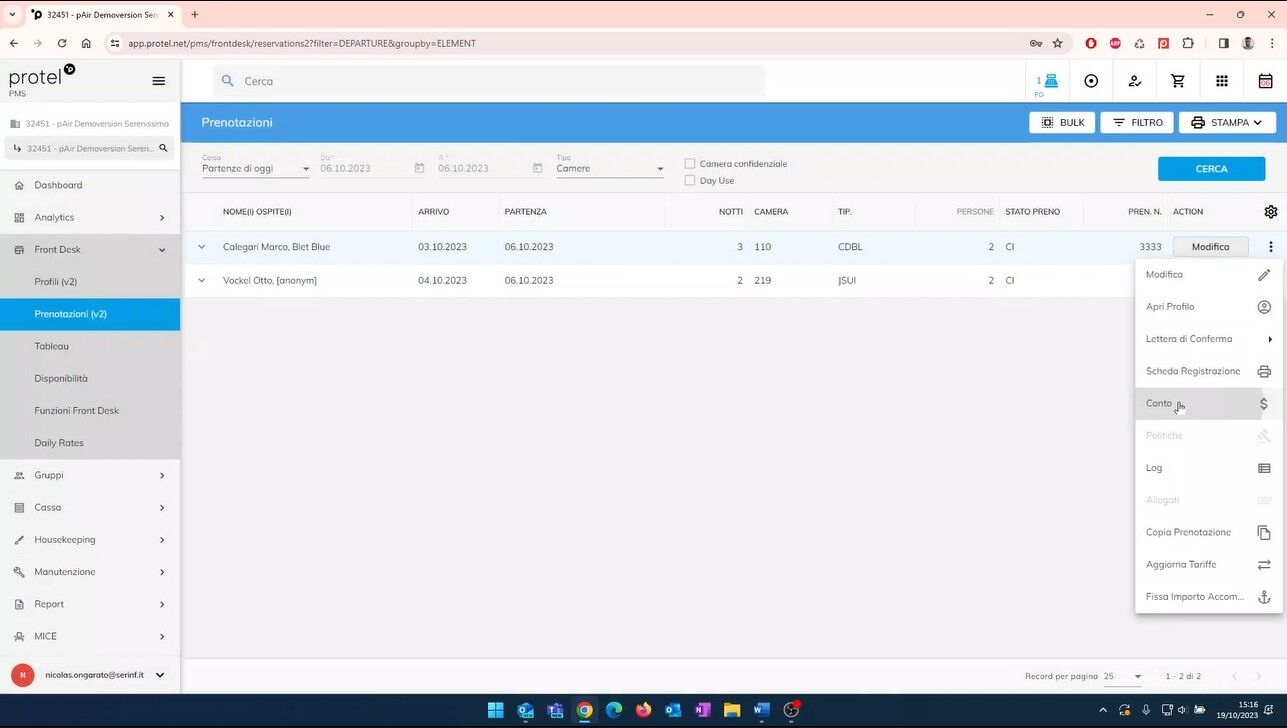Open Copia Prenotazione from the menu
Viewport: 1287px width, 728px height.
point(1188,532)
